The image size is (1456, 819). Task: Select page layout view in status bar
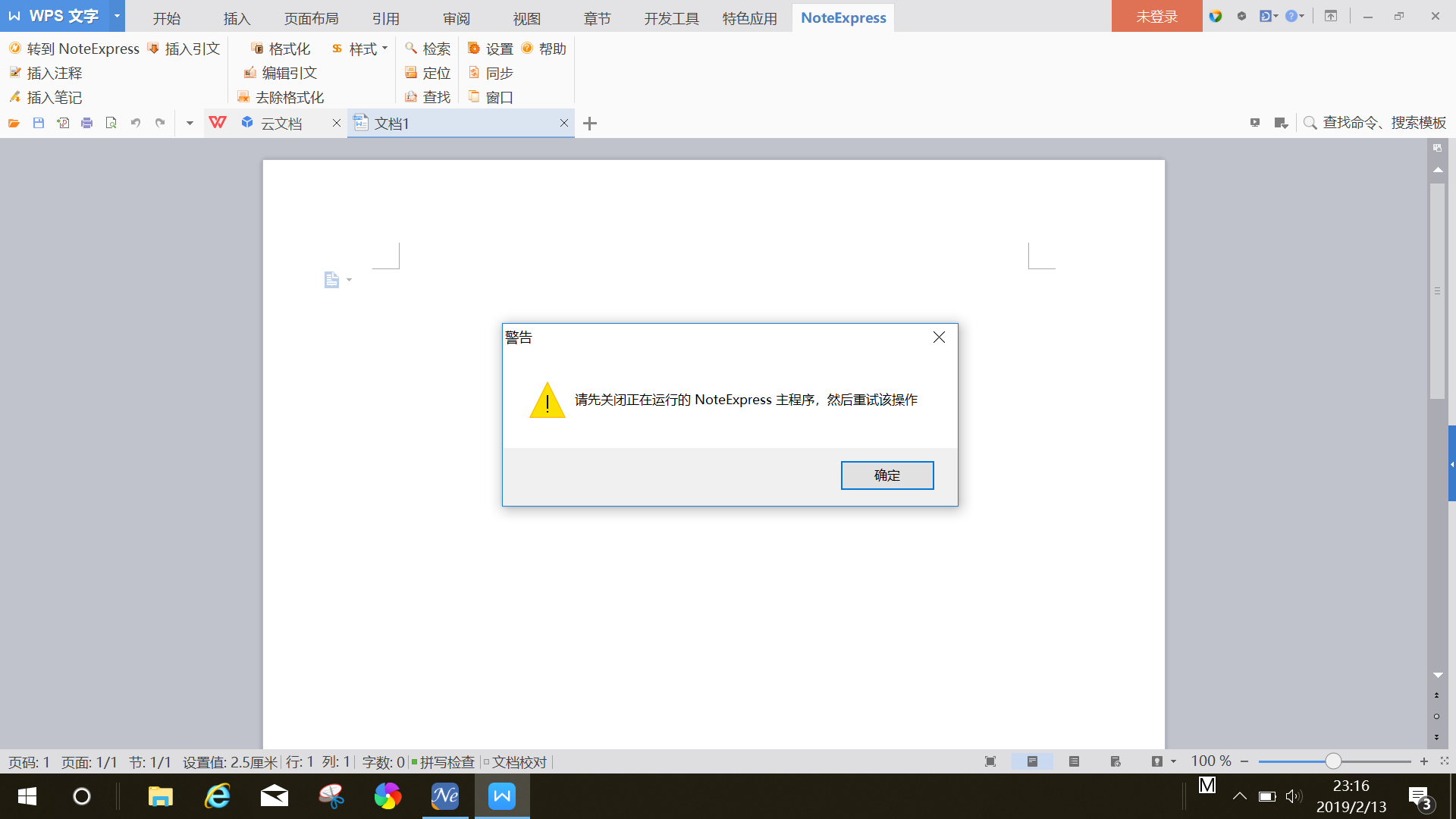pyautogui.click(x=1032, y=761)
